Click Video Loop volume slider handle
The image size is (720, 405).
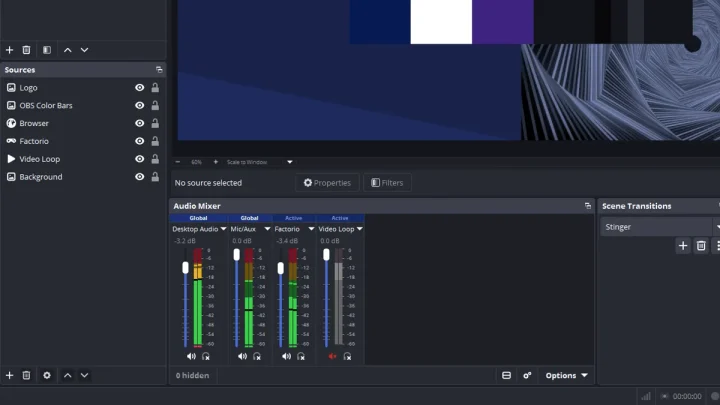coord(326,254)
